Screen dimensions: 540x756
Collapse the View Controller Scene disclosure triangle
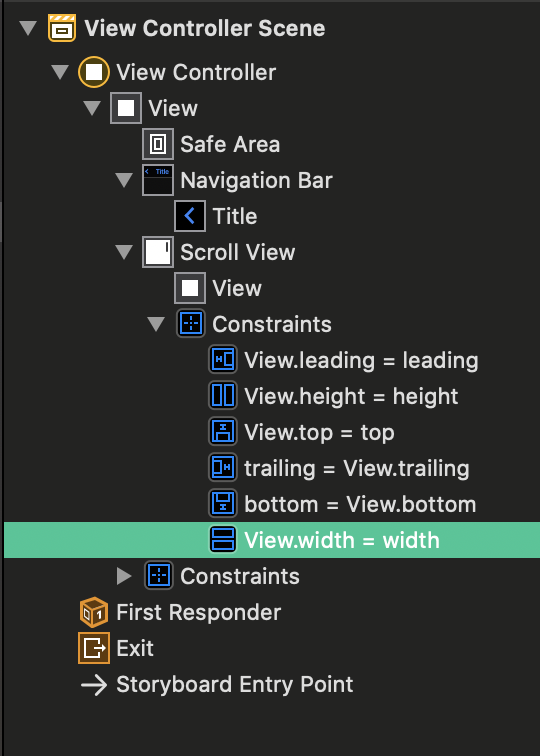28,28
